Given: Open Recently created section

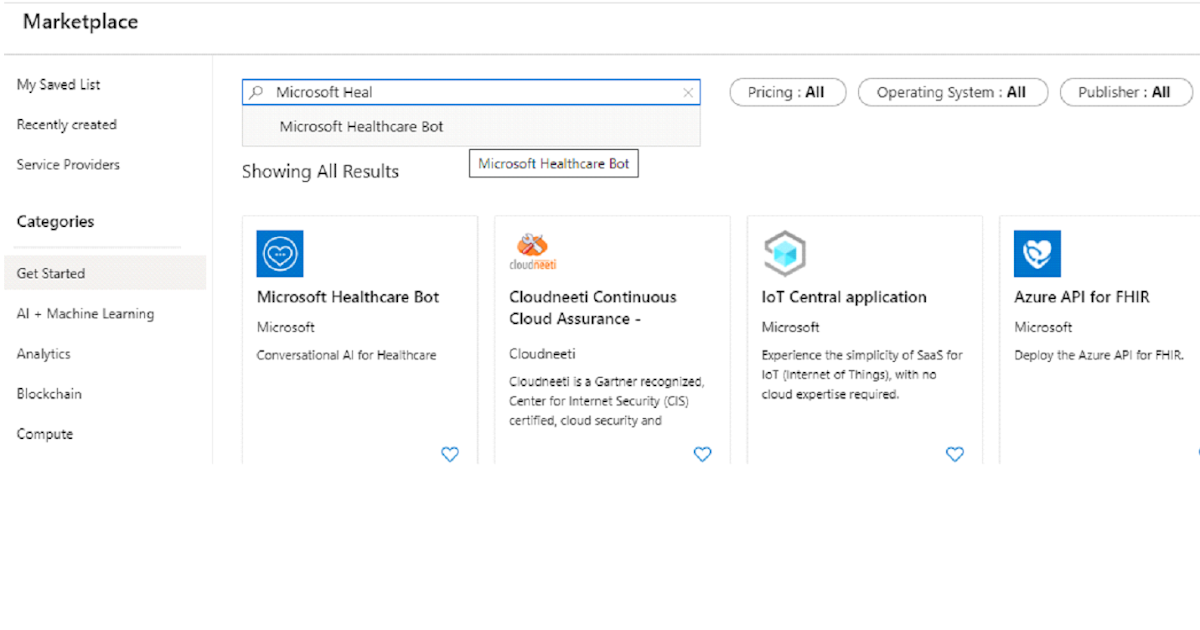Looking at the screenshot, I should point(67,125).
